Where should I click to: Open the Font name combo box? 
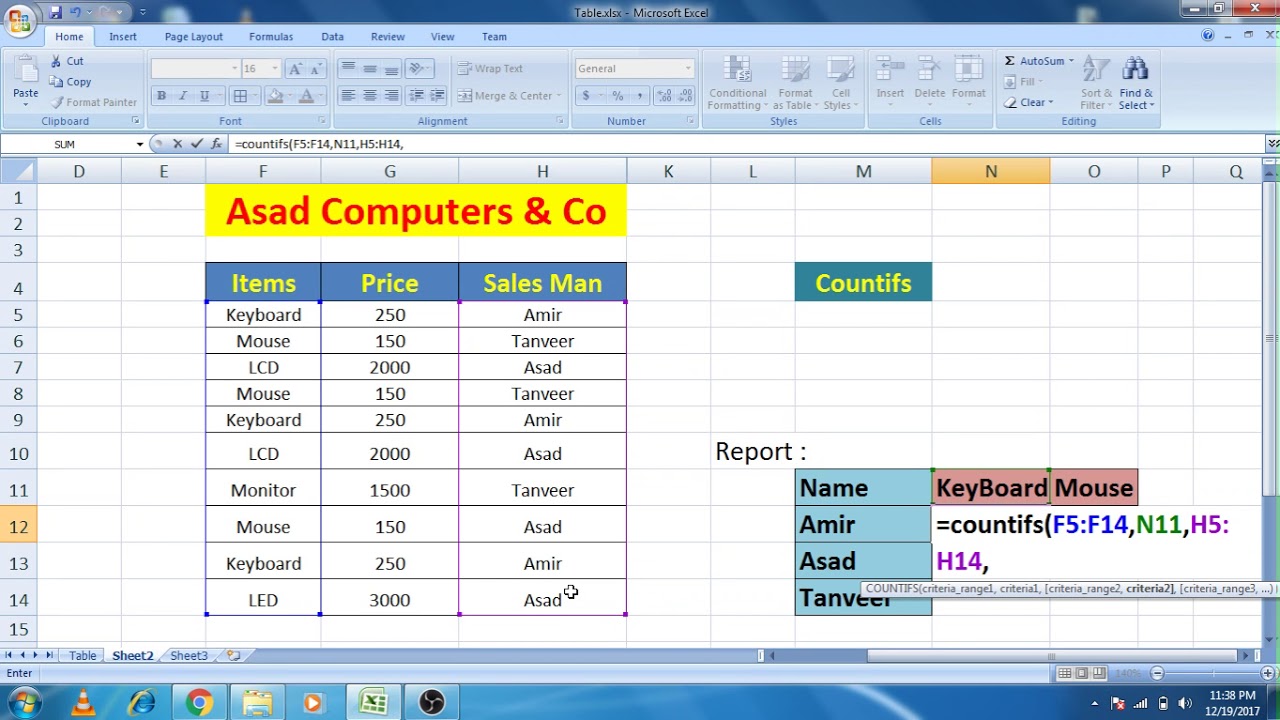(196, 68)
